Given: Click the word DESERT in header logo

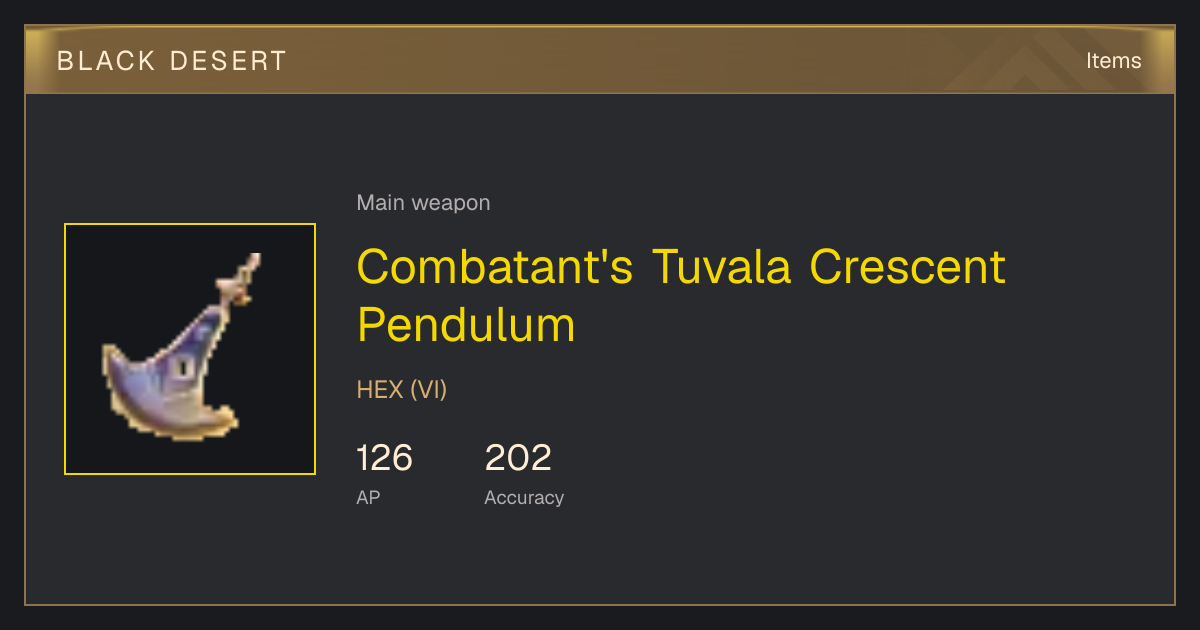Looking at the screenshot, I should point(228,61).
